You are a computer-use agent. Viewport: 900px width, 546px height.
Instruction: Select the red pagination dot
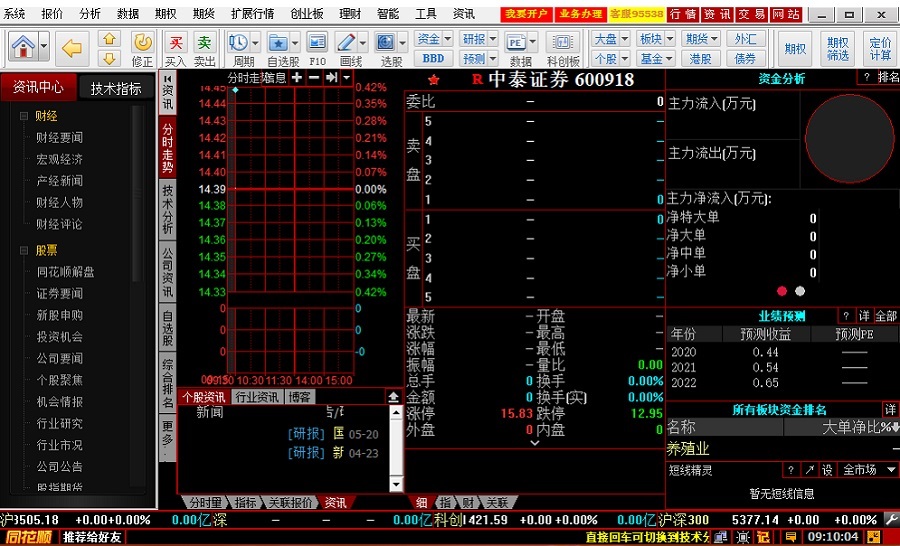click(x=782, y=291)
